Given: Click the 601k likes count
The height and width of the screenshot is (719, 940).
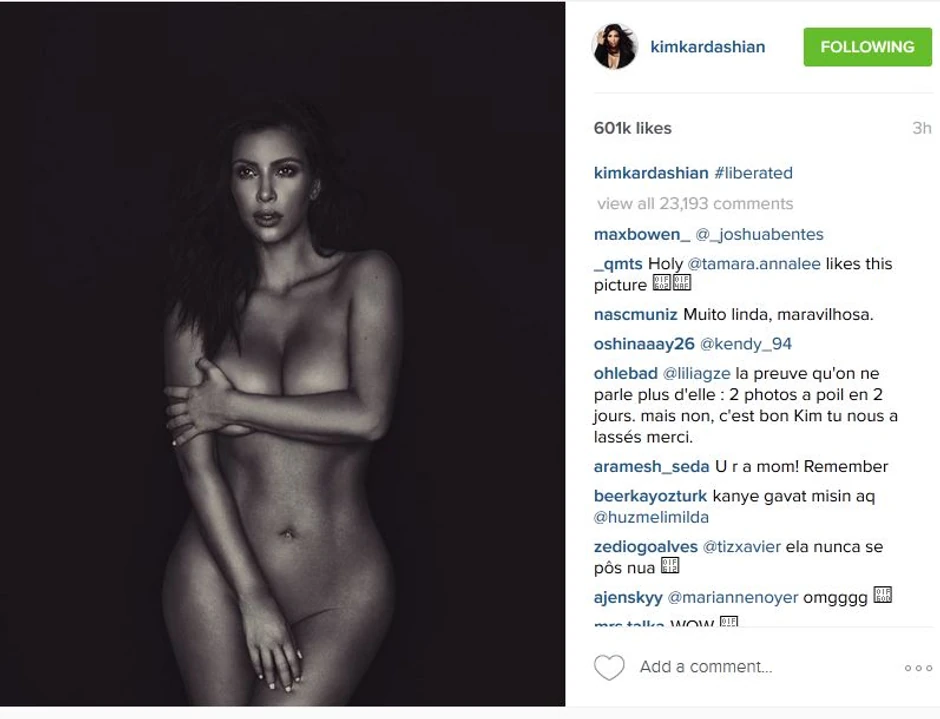Looking at the screenshot, I should point(632,128).
